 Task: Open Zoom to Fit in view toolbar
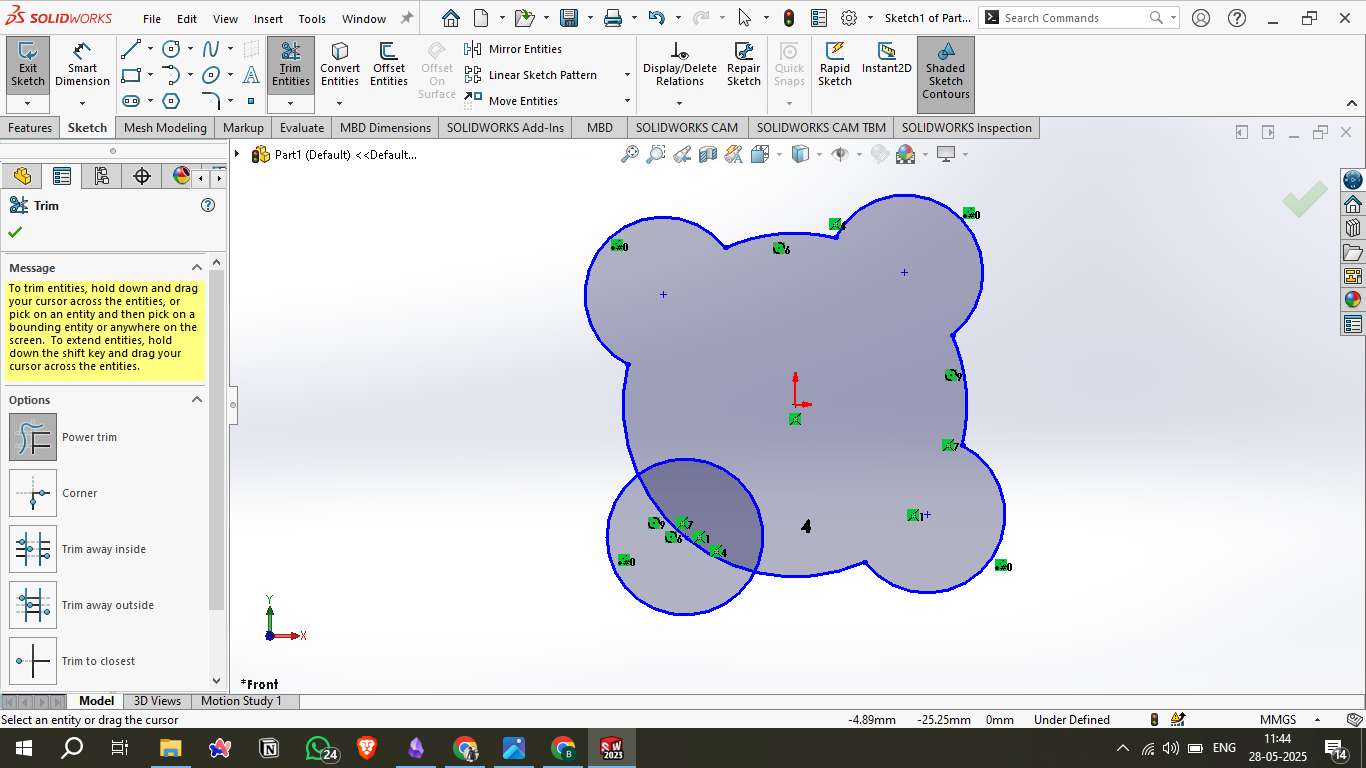[x=630, y=154]
